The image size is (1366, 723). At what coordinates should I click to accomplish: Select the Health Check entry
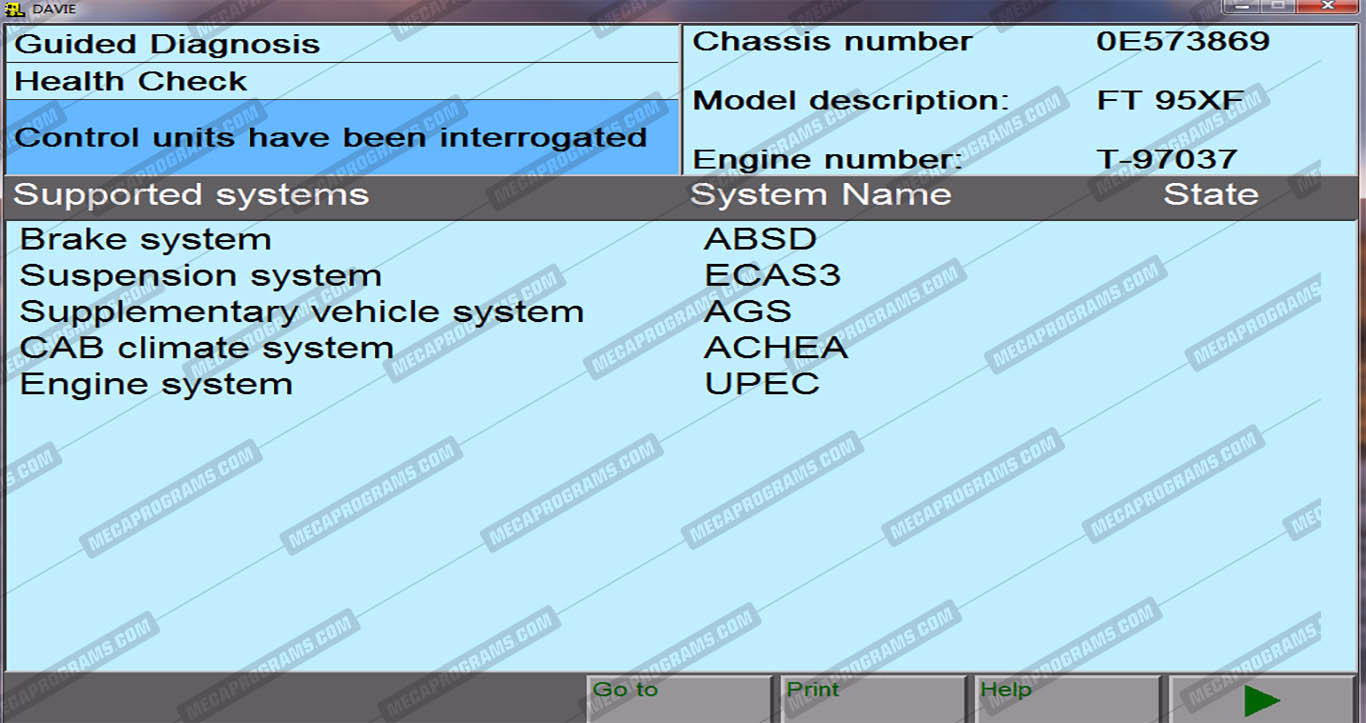(x=131, y=81)
